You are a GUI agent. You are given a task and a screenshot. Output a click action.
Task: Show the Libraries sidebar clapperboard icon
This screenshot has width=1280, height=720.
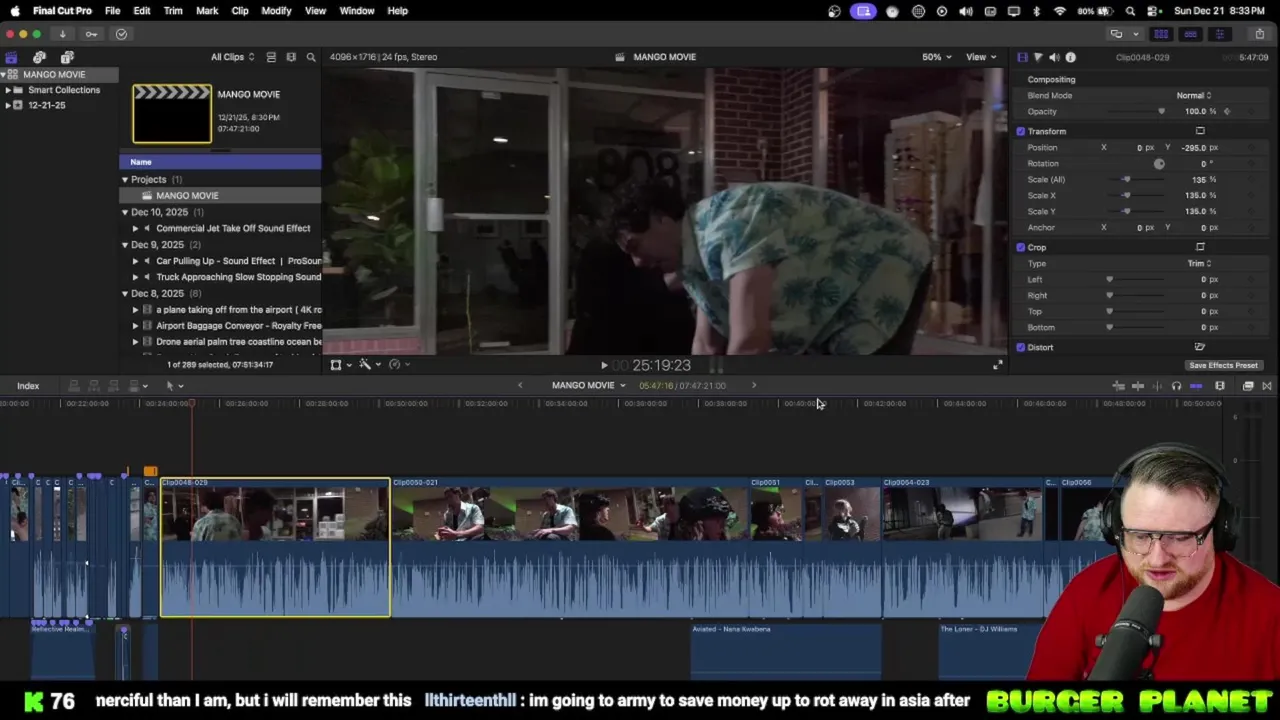pyautogui.click(x=11, y=57)
